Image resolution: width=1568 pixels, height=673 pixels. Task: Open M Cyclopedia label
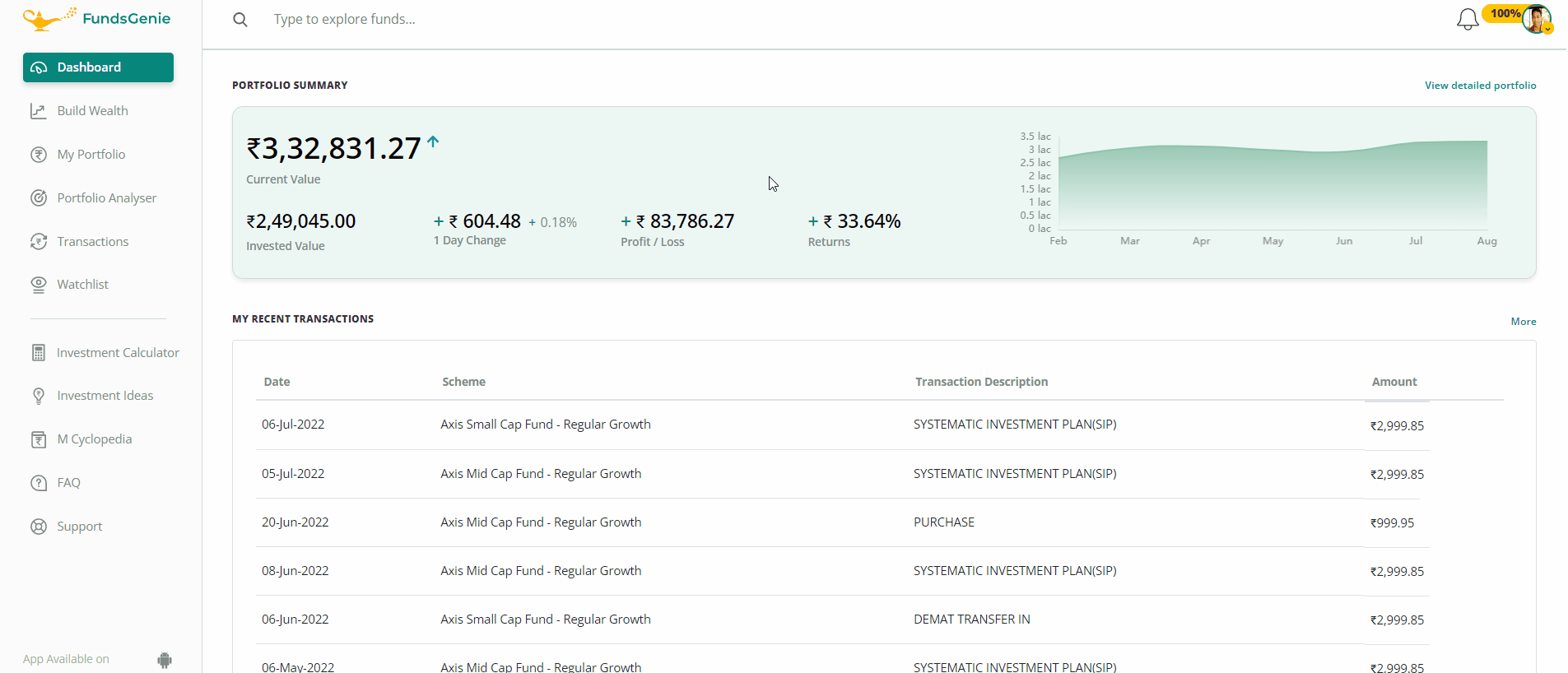(x=95, y=439)
